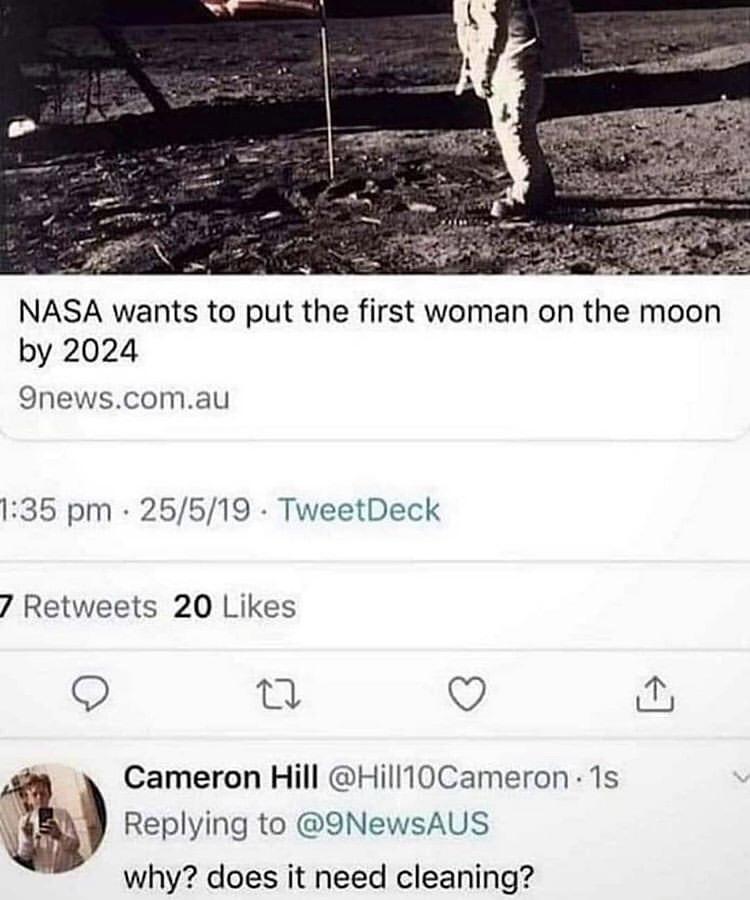Viewport: 750px width, 900px height.
Task: View the 7 Retweets list
Action: pyautogui.click(x=78, y=607)
